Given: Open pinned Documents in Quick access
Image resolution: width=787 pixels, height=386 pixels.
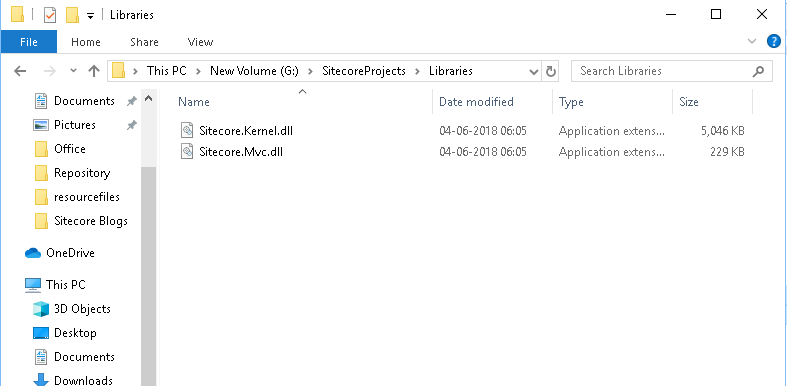Looking at the screenshot, I should point(84,101).
